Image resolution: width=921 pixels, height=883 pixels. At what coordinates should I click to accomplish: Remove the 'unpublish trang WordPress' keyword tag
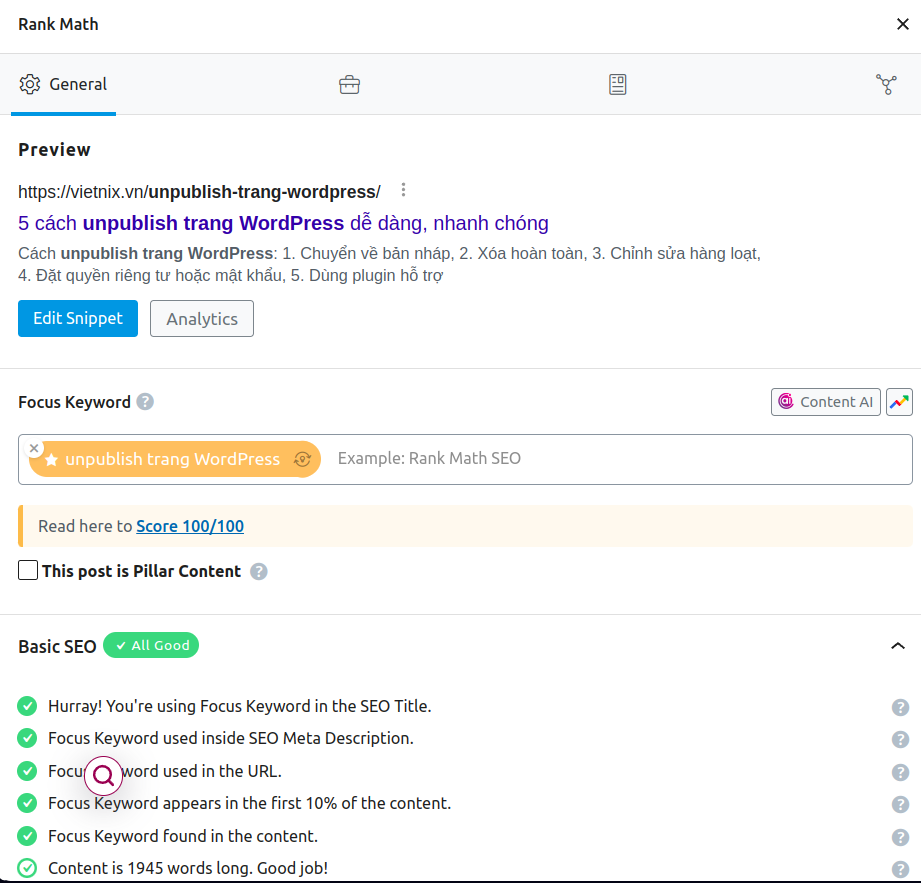click(34, 448)
